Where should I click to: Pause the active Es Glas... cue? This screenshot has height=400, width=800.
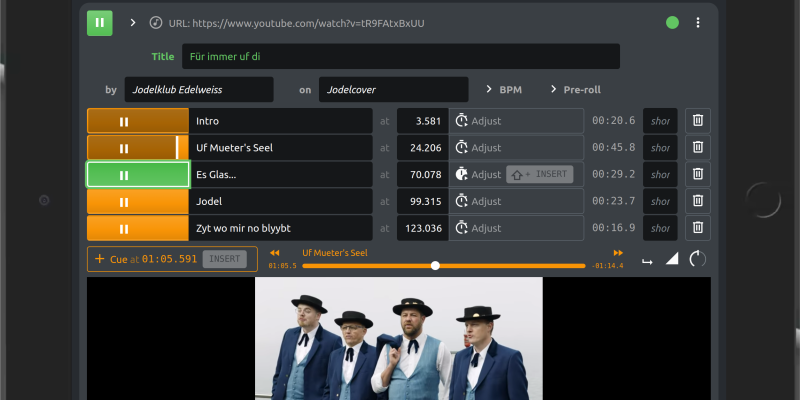click(x=138, y=174)
